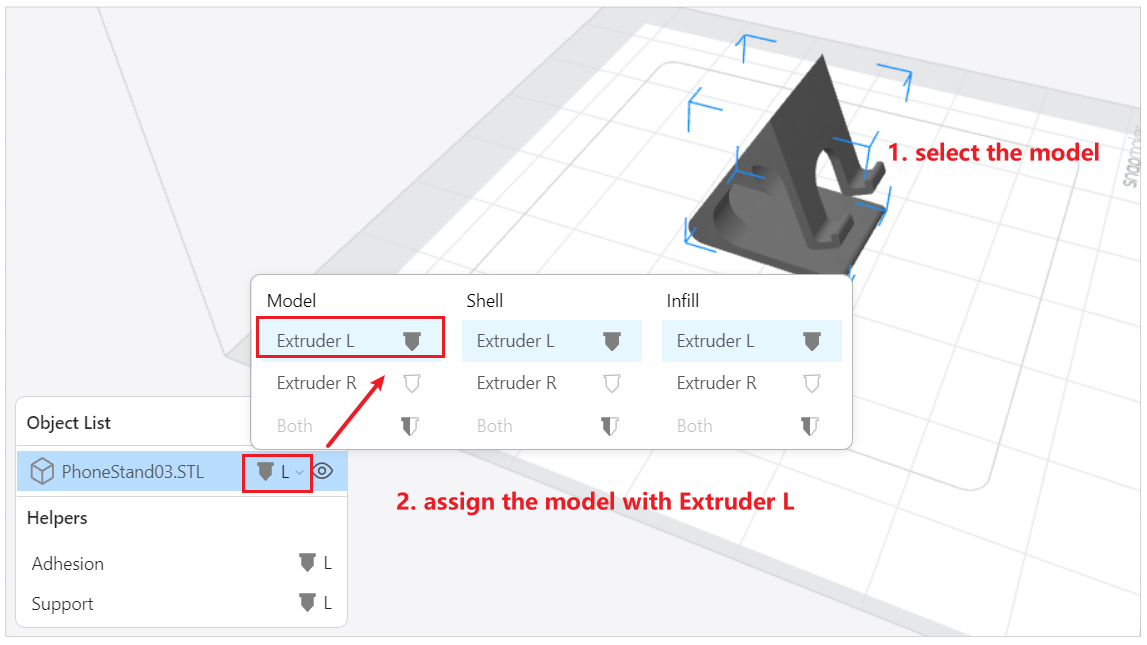Click half-filled nozzle icon in Model Both row
The height and width of the screenshot is (645, 1147).
[x=410, y=426]
